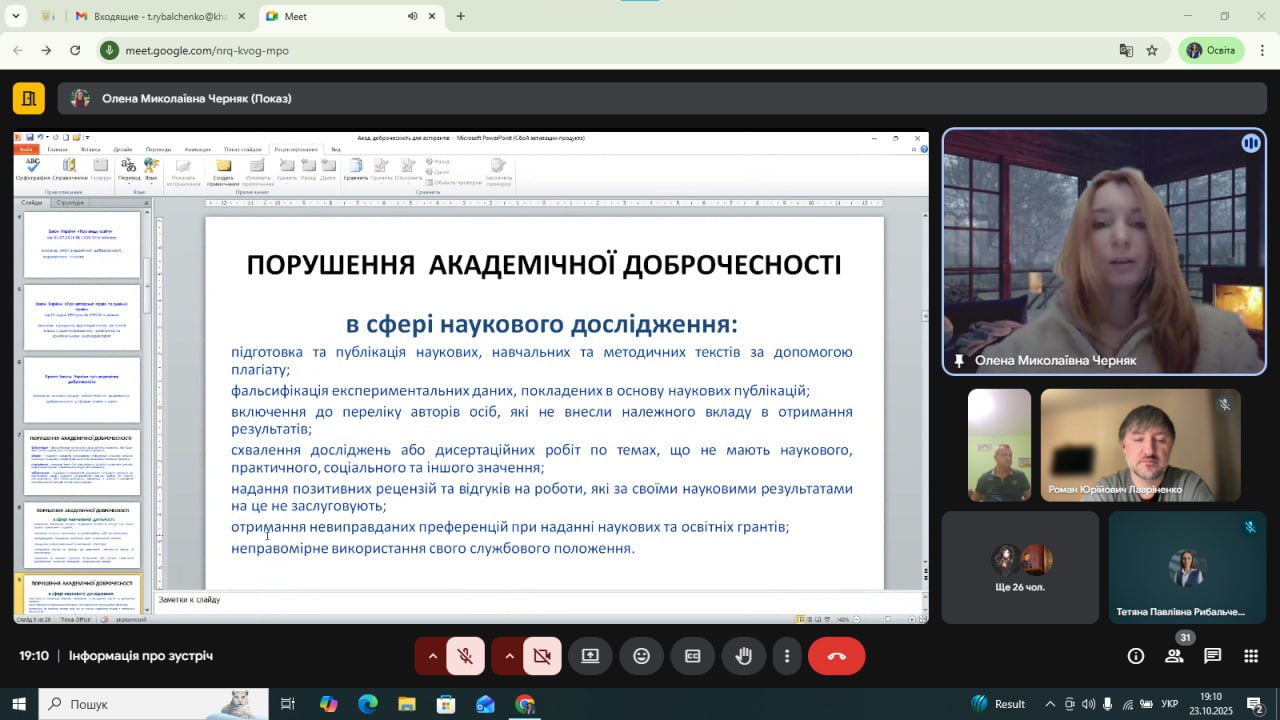The width and height of the screenshot is (1280, 720).
Task: Click the share screen icon
Action: pyautogui.click(x=590, y=656)
